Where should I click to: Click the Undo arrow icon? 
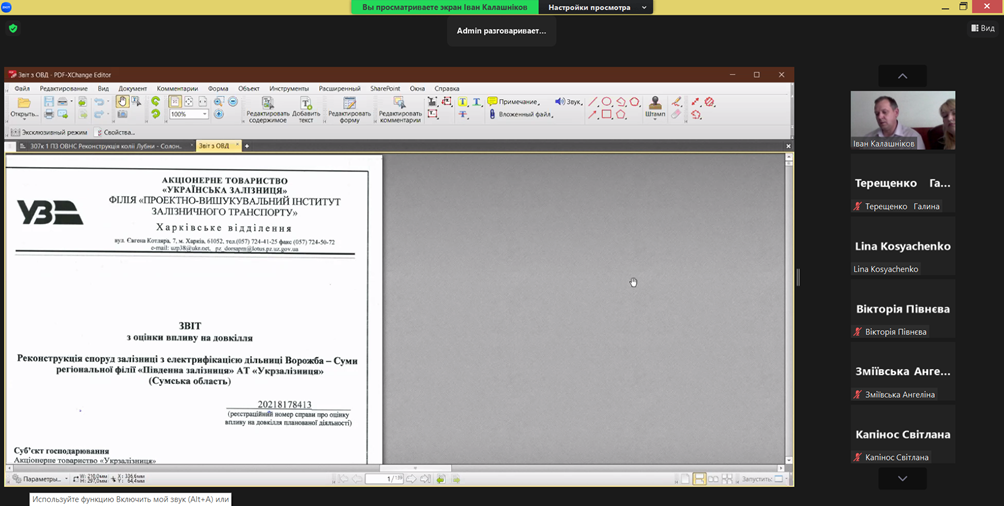point(99,101)
